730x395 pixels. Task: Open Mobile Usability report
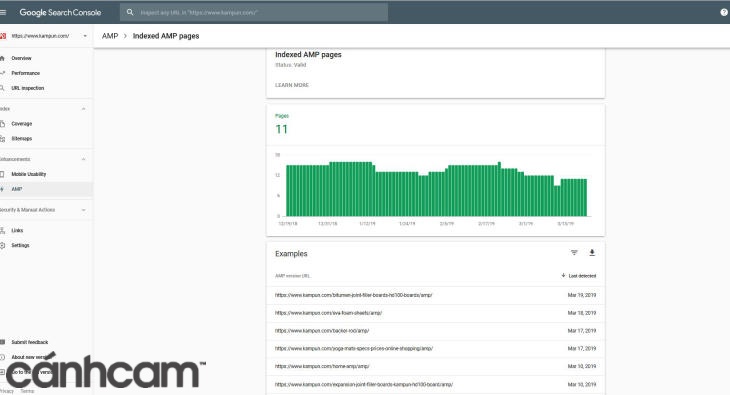pos(28,174)
